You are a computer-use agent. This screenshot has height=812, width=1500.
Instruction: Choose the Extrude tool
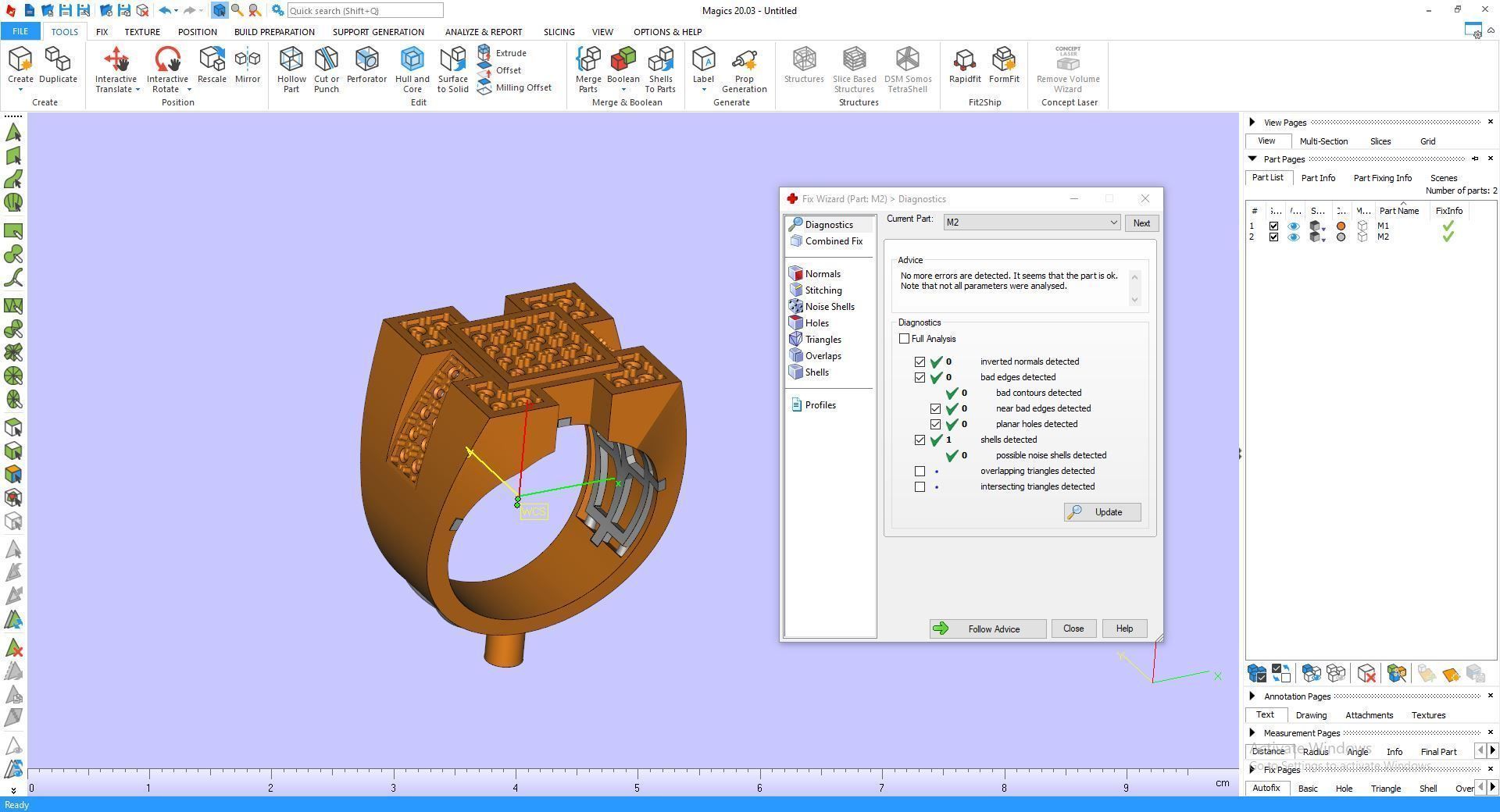(x=502, y=53)
